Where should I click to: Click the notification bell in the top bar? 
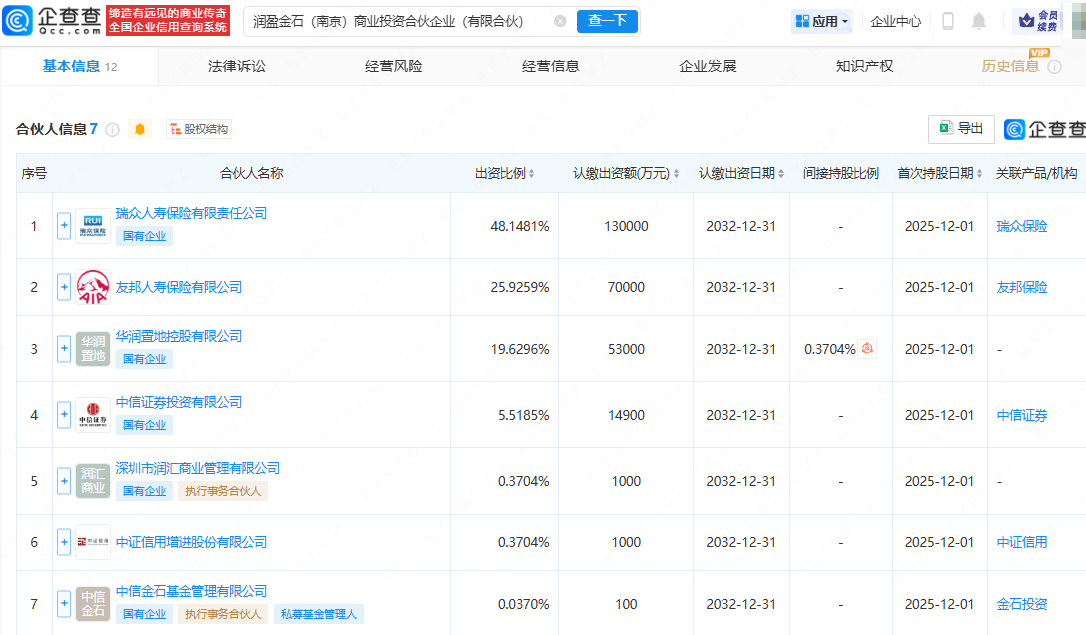pos(979,21)
